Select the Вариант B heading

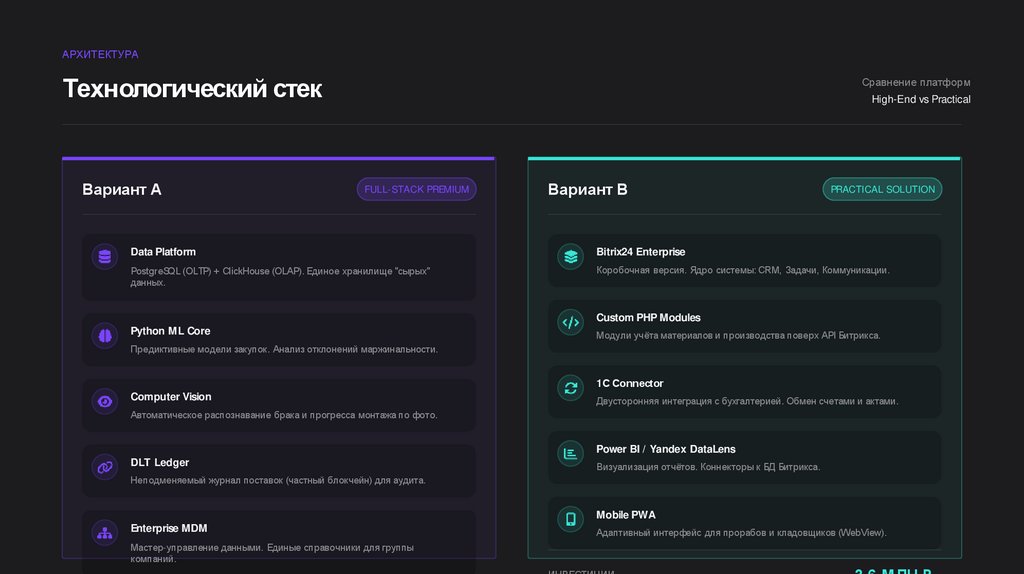click(x=588, y=190)
